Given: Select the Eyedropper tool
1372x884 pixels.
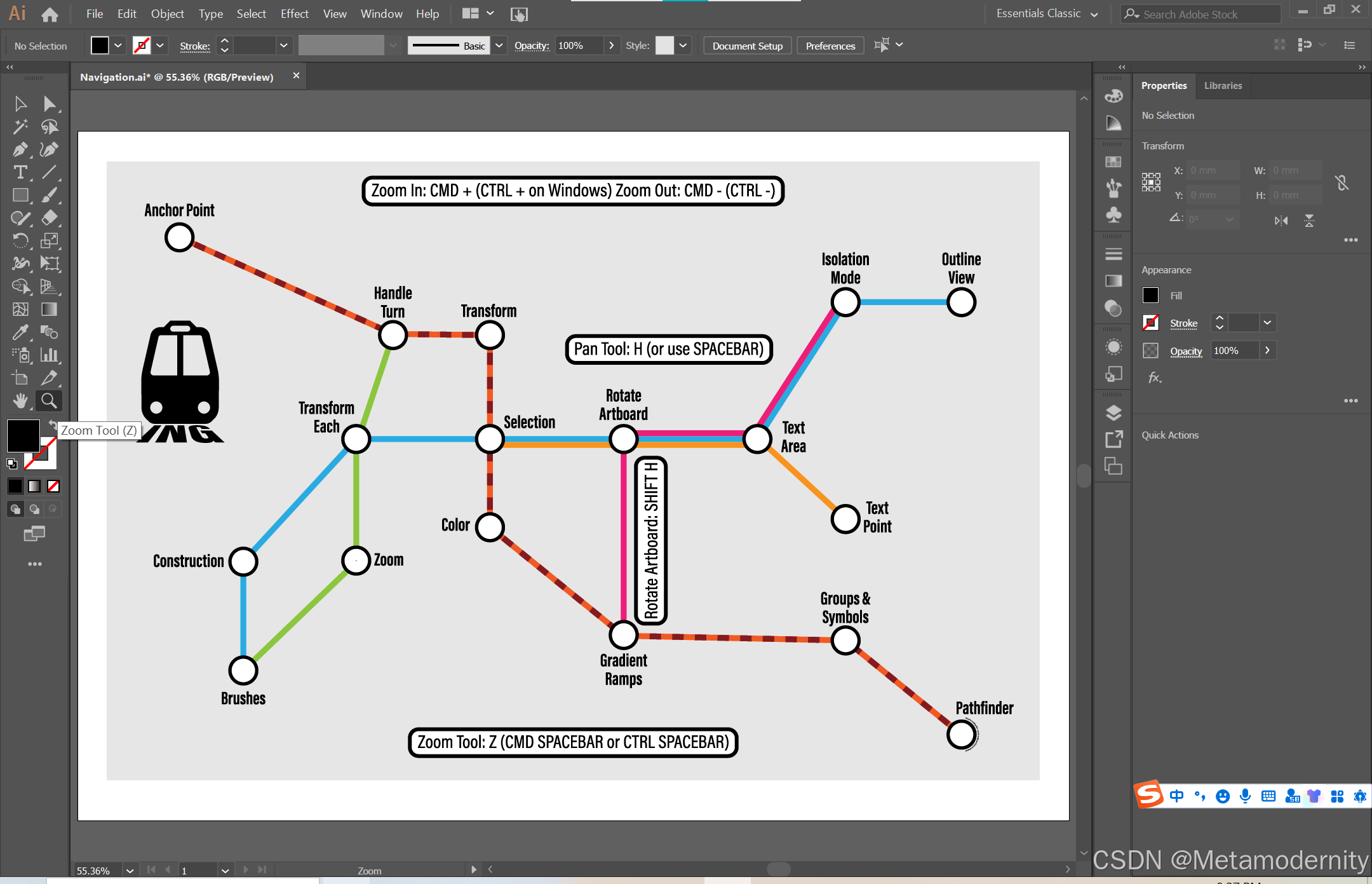Looking at the screenshot, I should (x=20, y=332).
